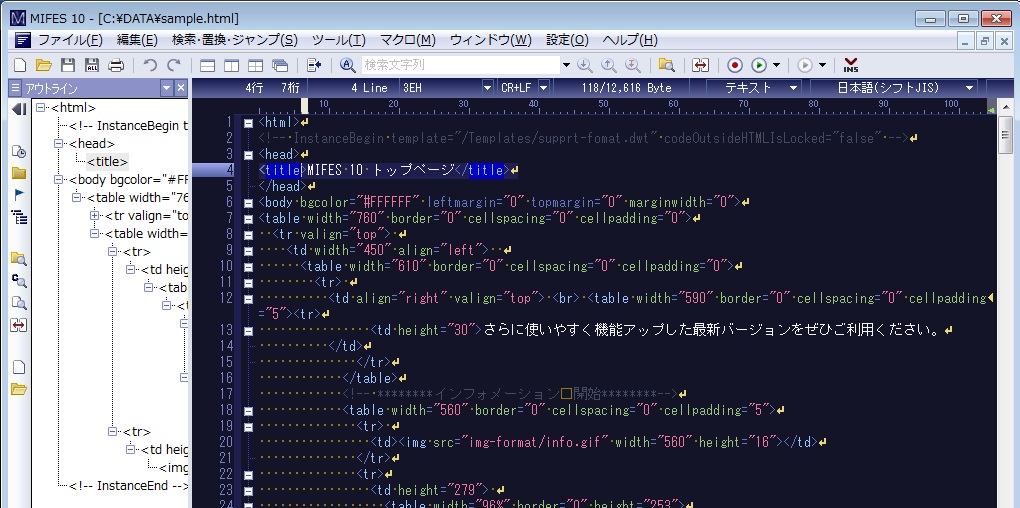Click the document magnifier sidebar icon
The height and width of the screenshot is (508, 1020).
[20, 303]
